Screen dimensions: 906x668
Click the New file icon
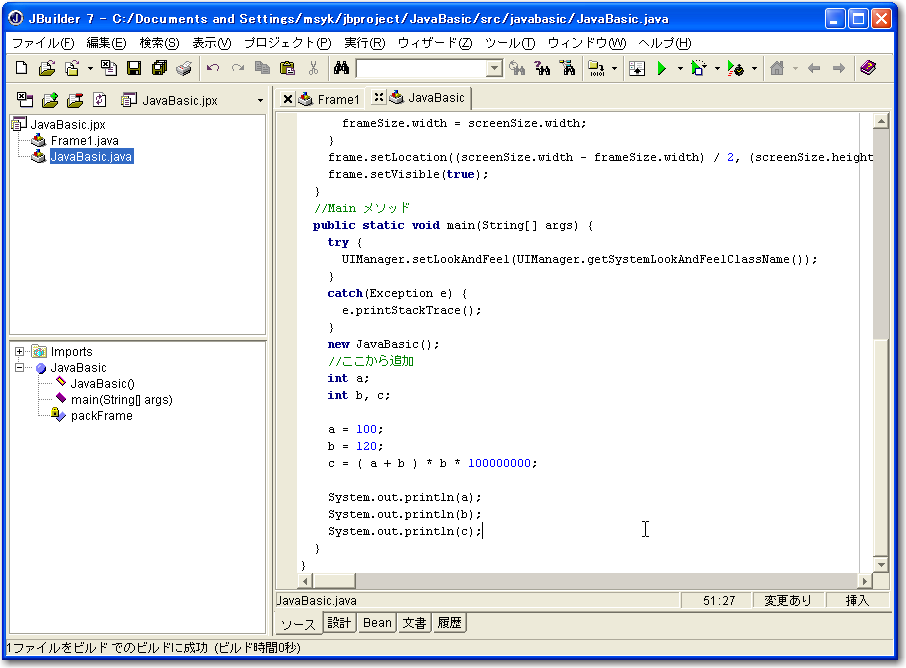tap(22, 68)
